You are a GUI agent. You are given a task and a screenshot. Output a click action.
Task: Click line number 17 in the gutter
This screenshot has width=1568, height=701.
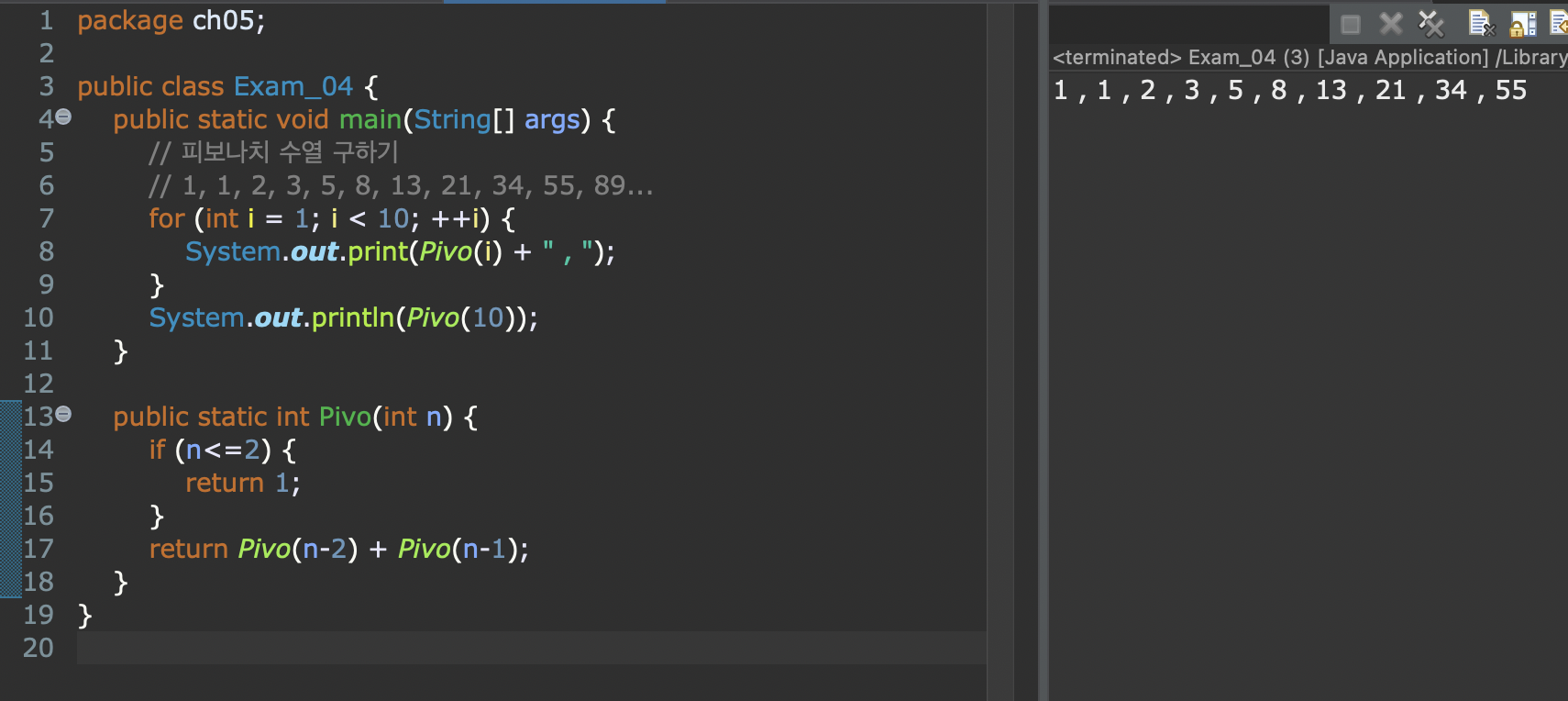[39, 549]
